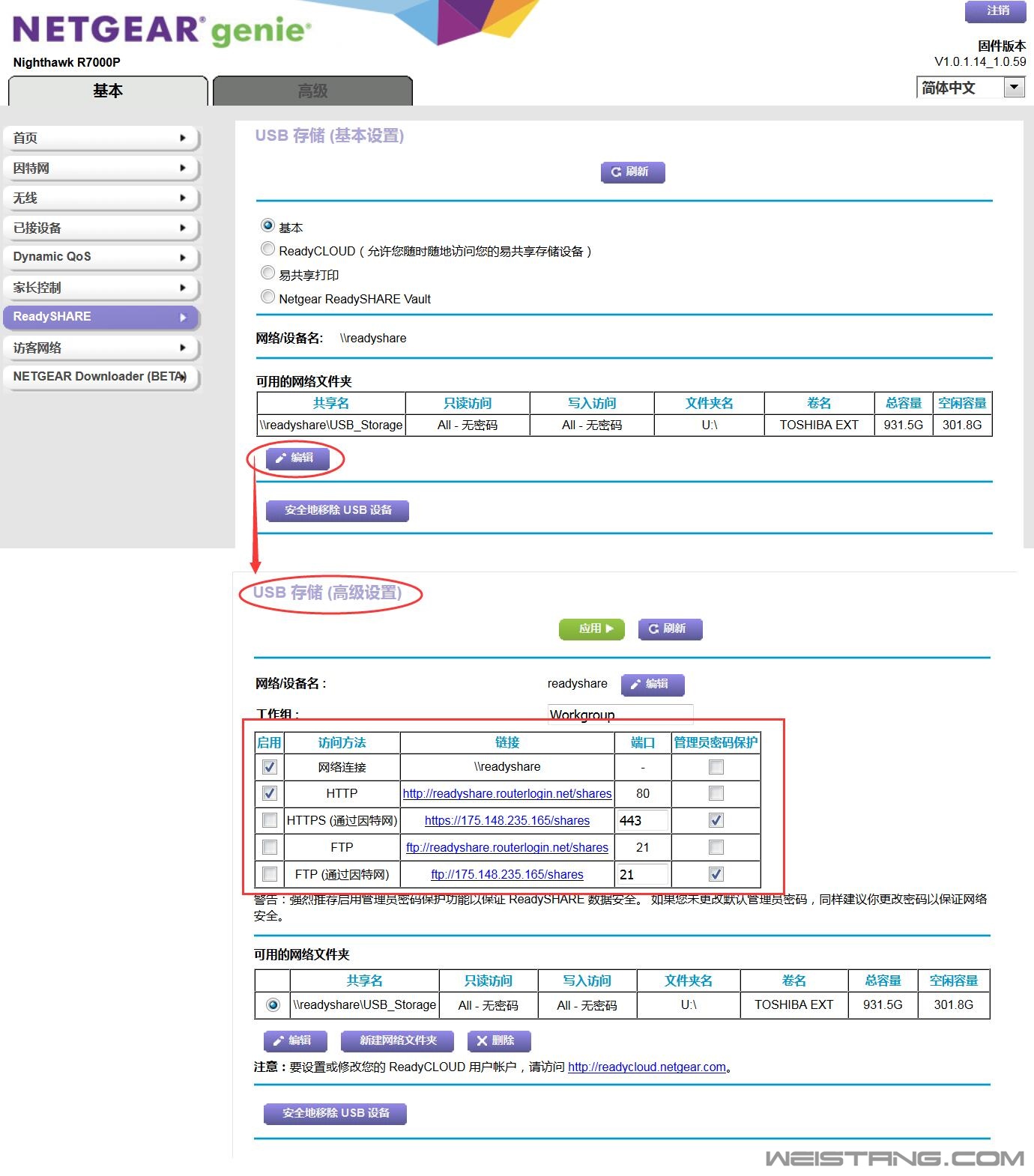Select the 易共享打印 radio option
Image resolution: width=1034 pixels, height=1176 pixels.
pos(267,273)
